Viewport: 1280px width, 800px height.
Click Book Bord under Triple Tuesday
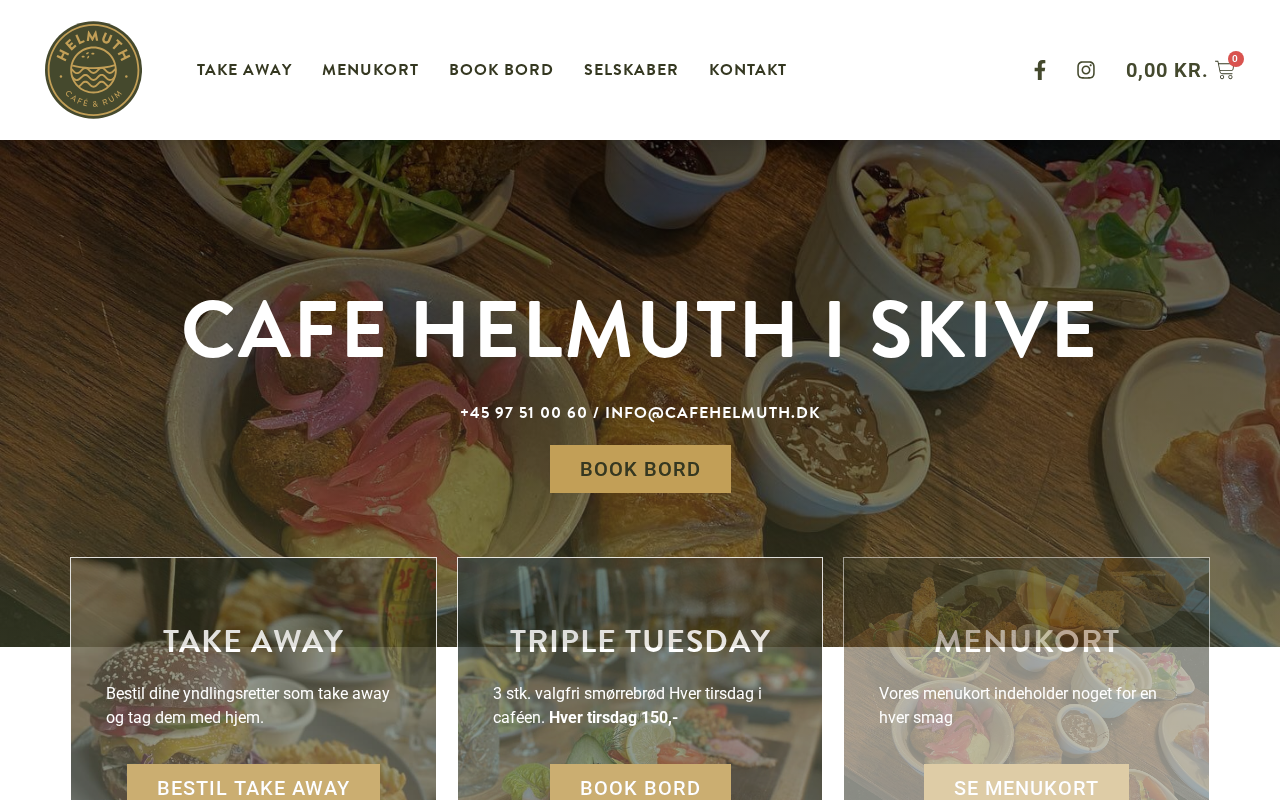(640, 783)
